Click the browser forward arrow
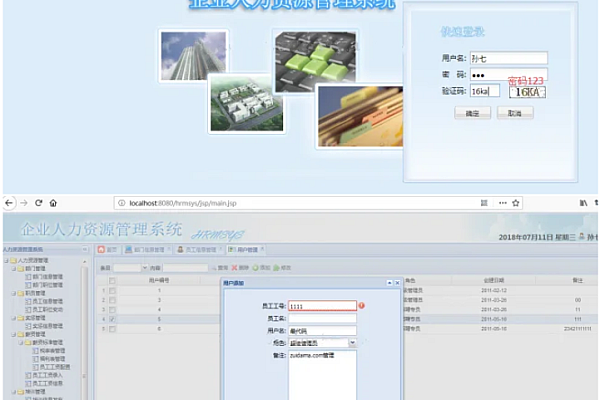 (24, 203)
